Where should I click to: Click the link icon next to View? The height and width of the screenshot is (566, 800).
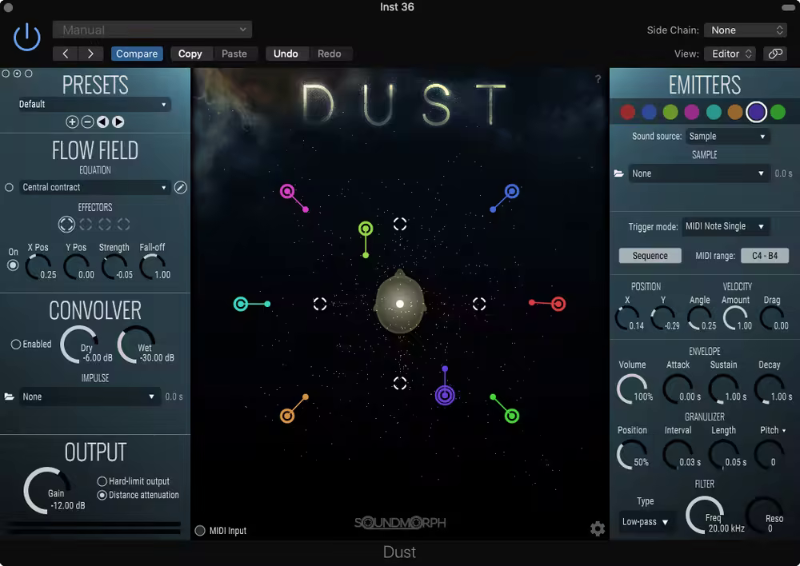click(775, 54)
